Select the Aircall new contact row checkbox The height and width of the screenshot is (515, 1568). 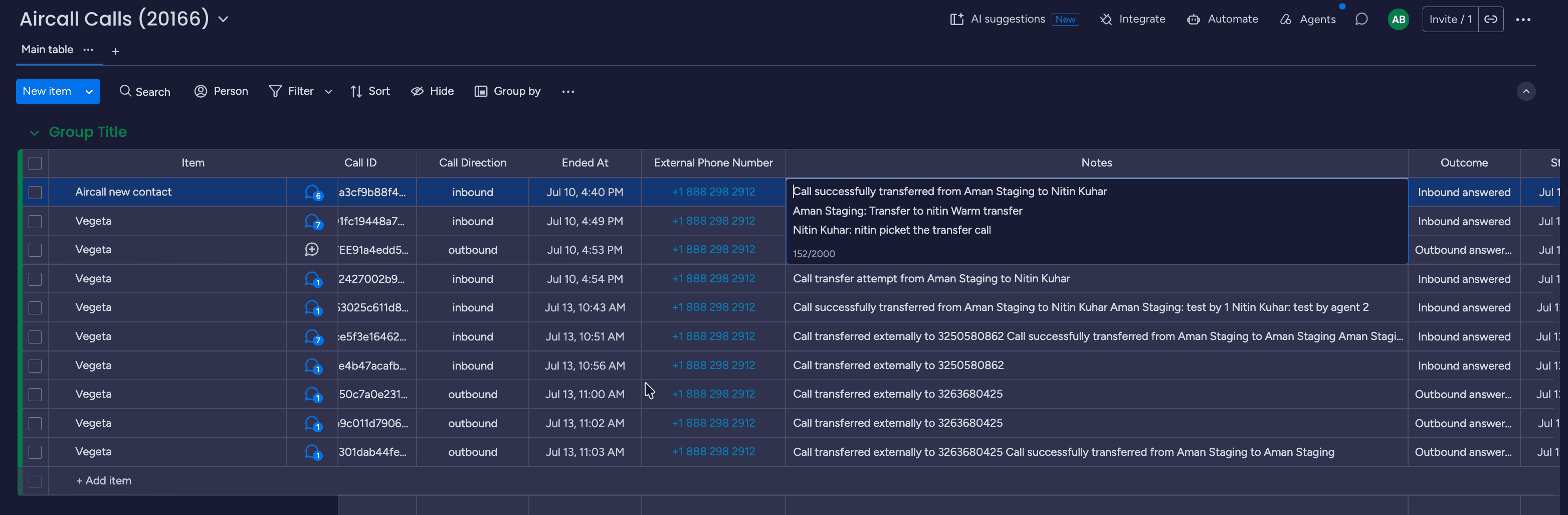point(35,193)
